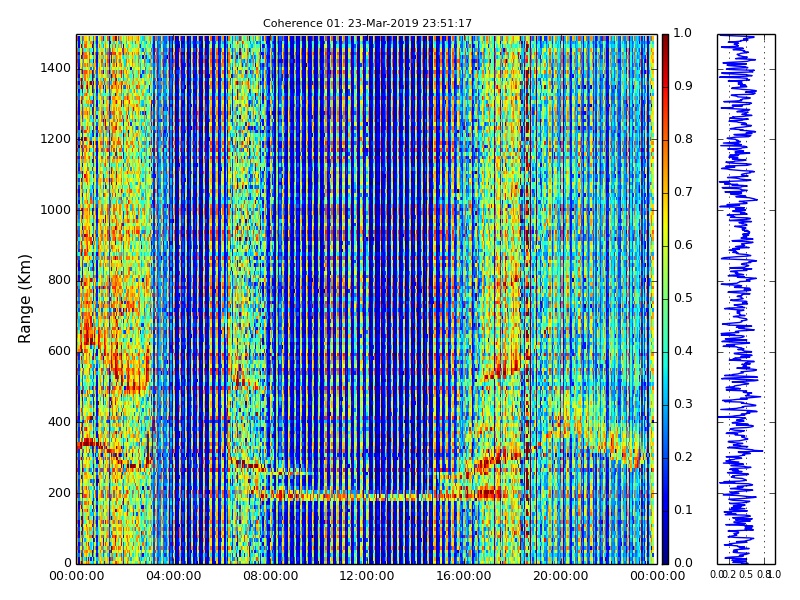The image size is (800, 600).
Task: Click the 12:00:00 time axis label
Action: 367,577
